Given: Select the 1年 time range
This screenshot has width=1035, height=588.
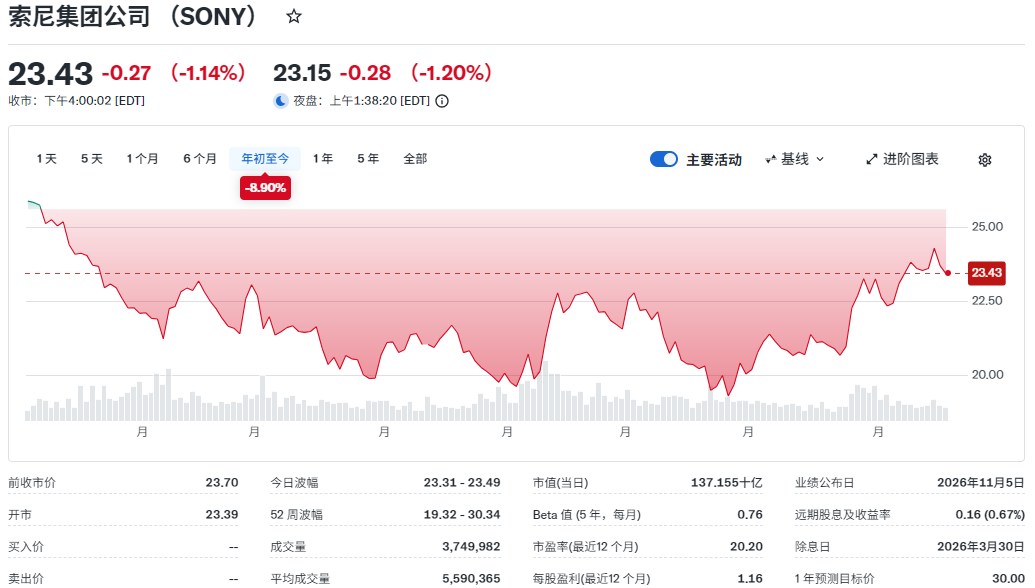Looking at the screenshot, I should pyautogui.click(x=323, y=158).
